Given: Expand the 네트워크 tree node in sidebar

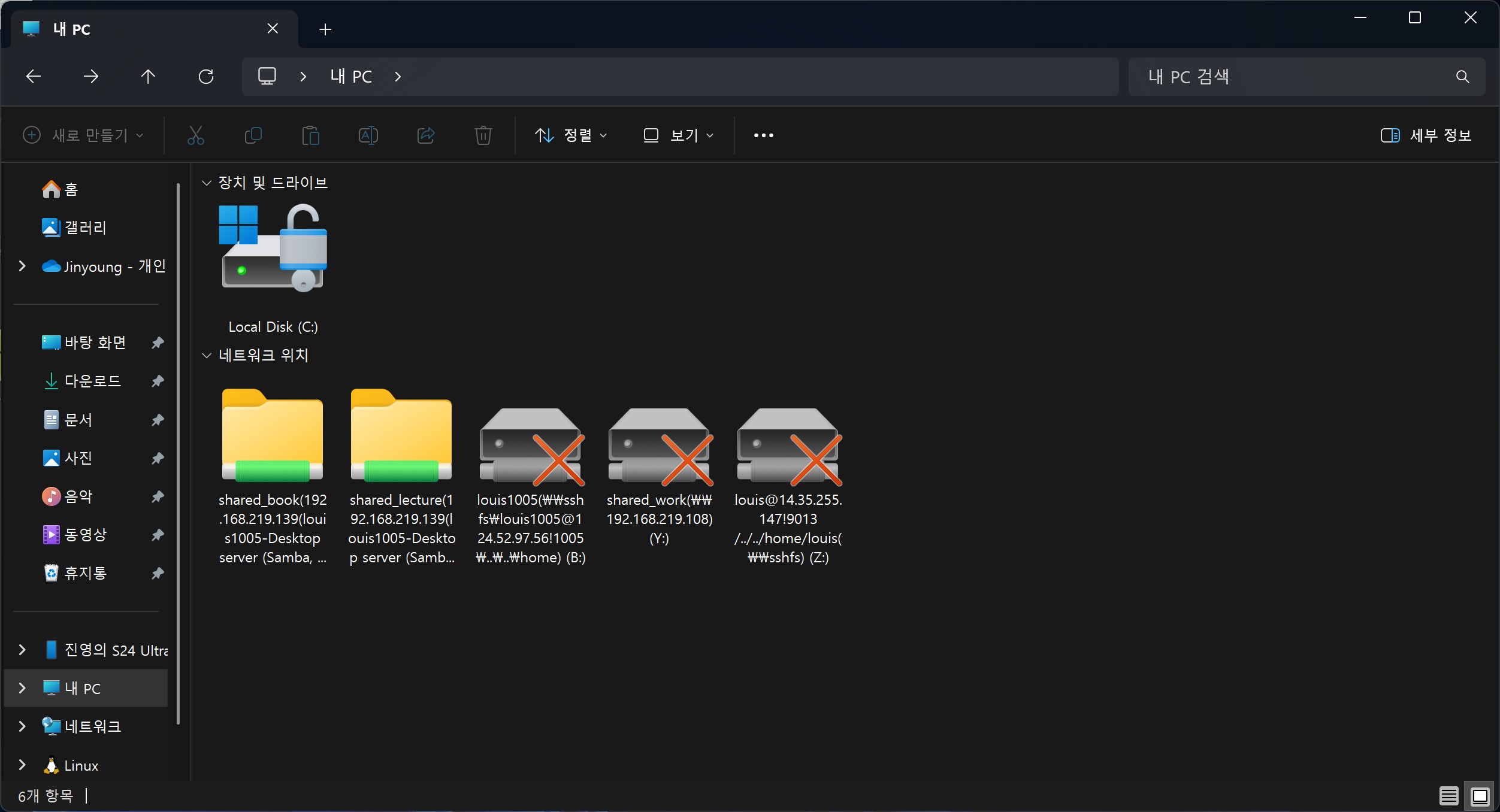Looking at the screenshot, I should coord(22,726).
